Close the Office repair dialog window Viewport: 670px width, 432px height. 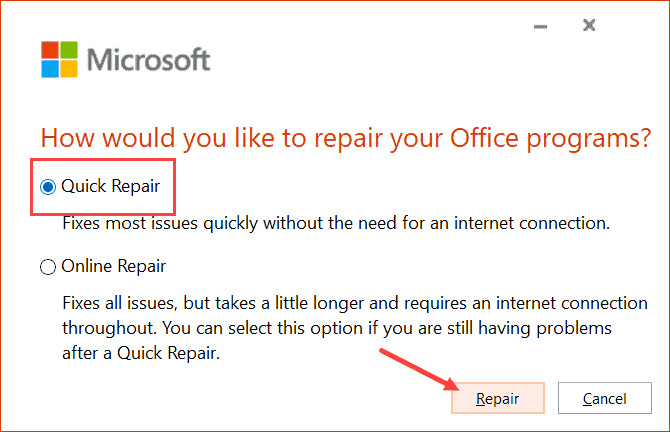[x=590, y=25]
